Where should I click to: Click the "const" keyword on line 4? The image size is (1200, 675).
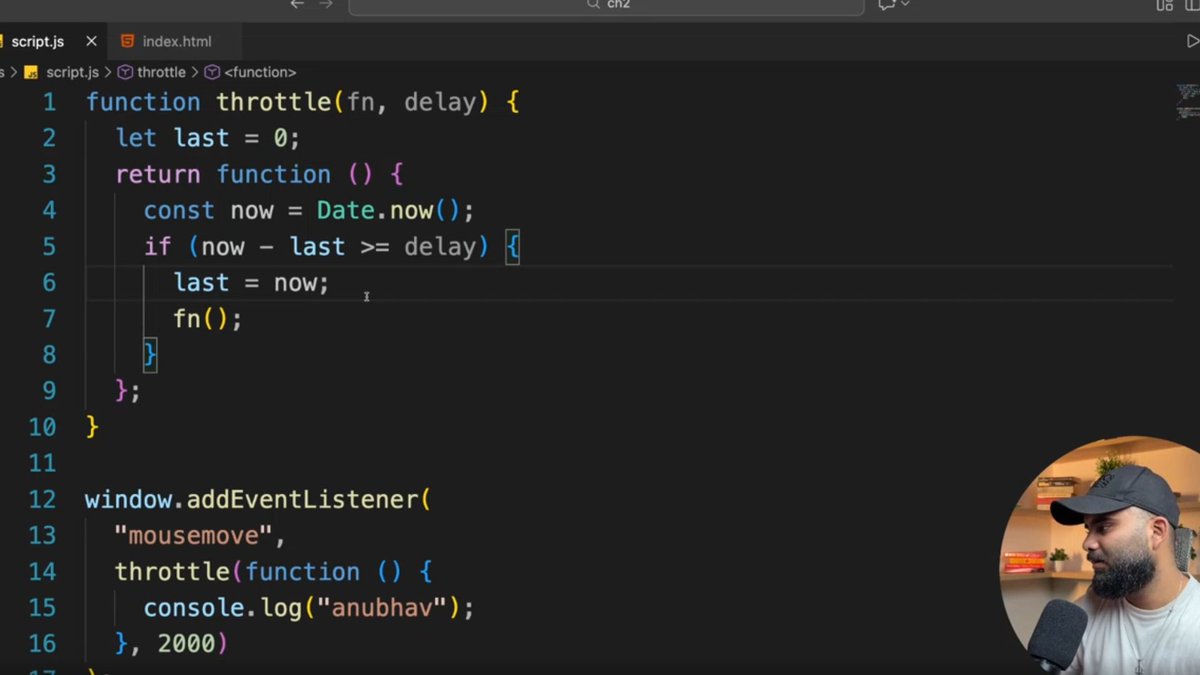[179, 210]
